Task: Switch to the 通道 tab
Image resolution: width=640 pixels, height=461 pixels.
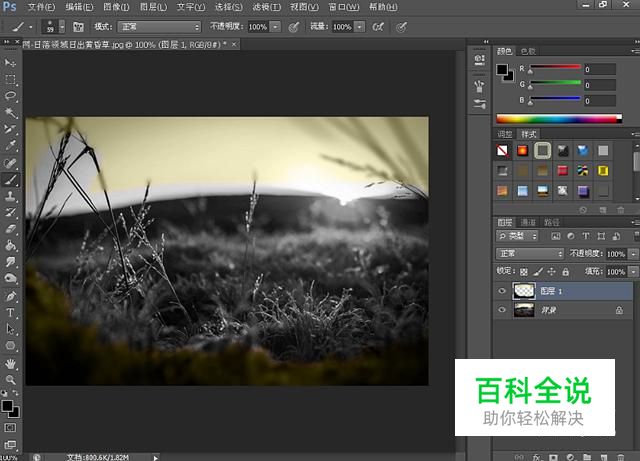Action: tap(528, 222)
